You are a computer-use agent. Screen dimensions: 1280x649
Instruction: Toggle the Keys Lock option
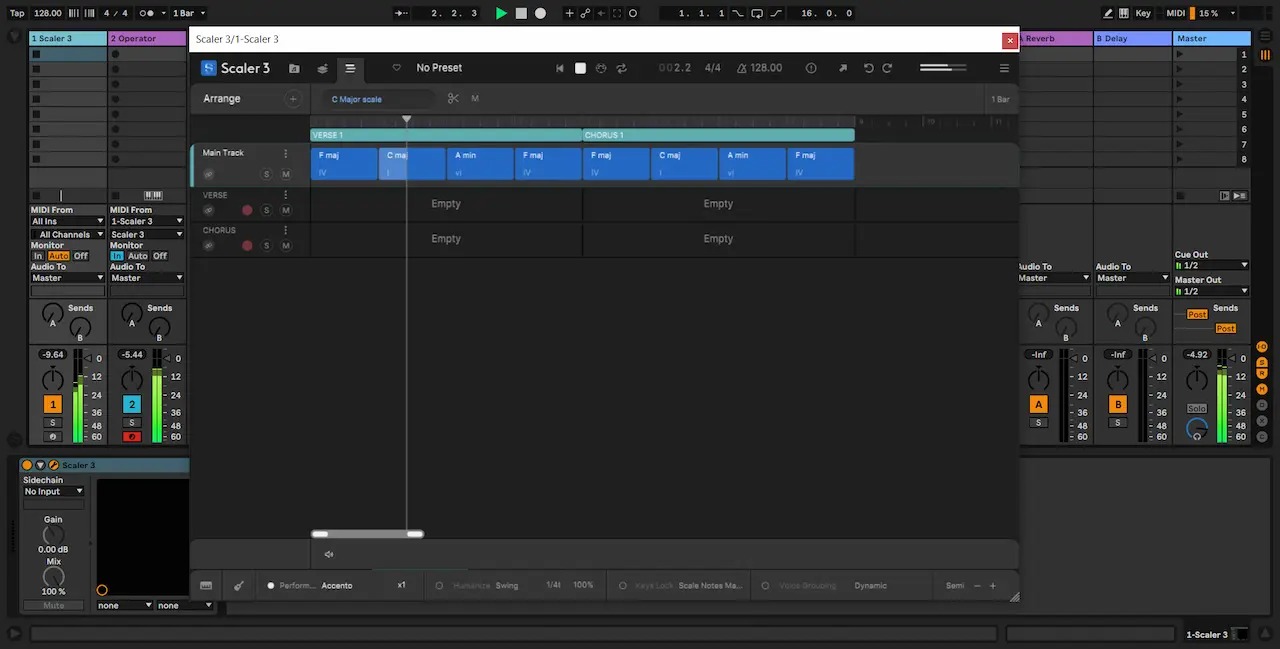coord(622,585)
